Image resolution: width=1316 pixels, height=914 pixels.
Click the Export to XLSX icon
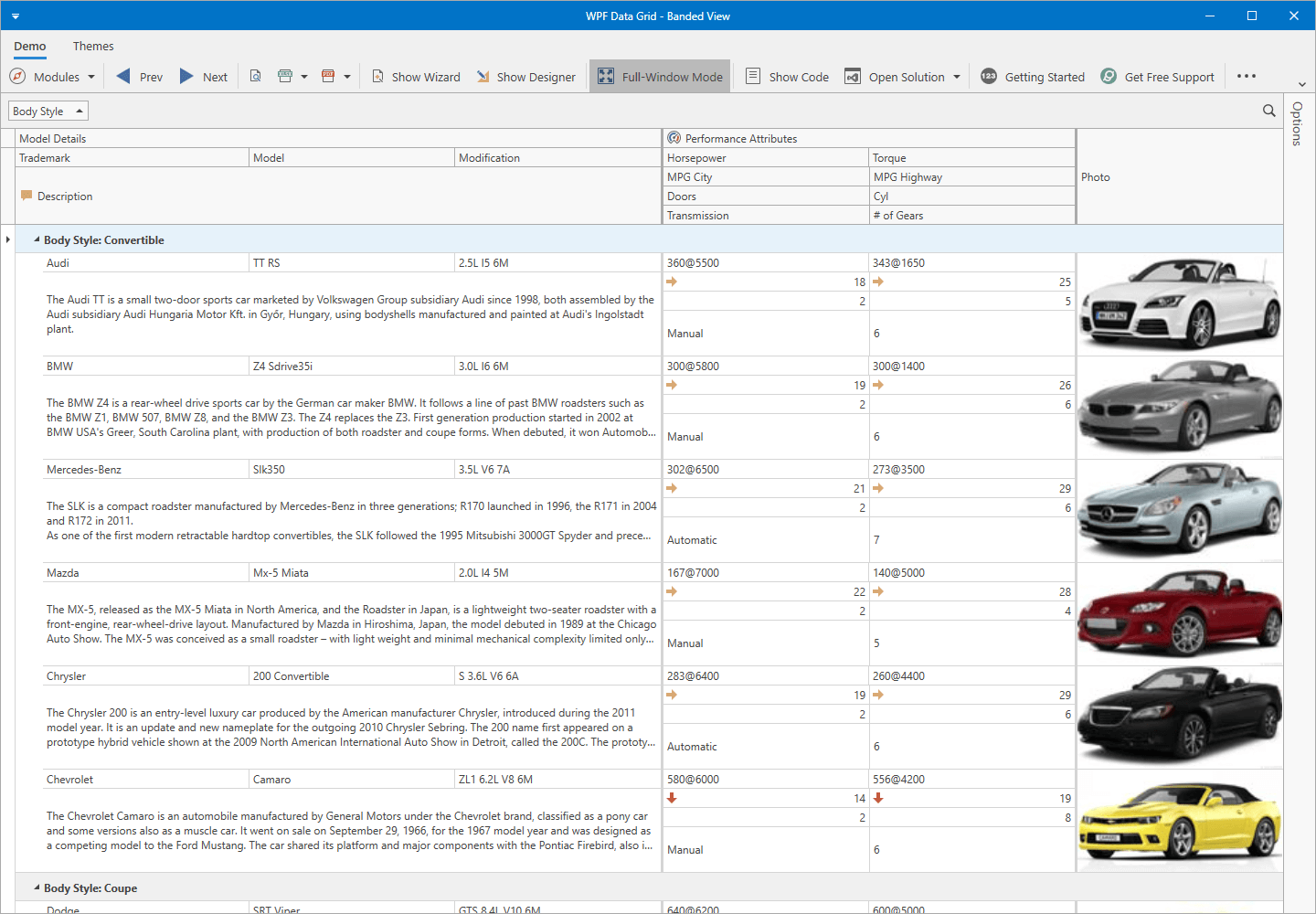(285, 77)
